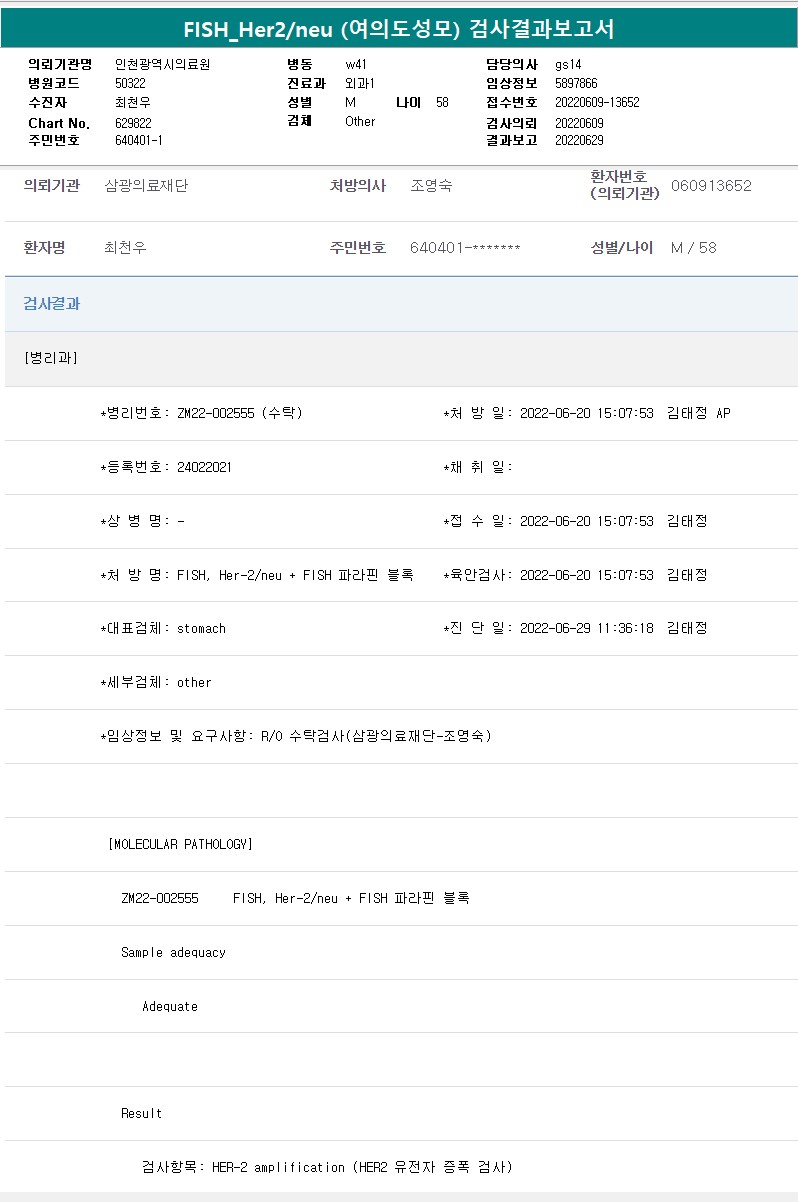Select the 담당의사 value gs14

coord(568,64)
